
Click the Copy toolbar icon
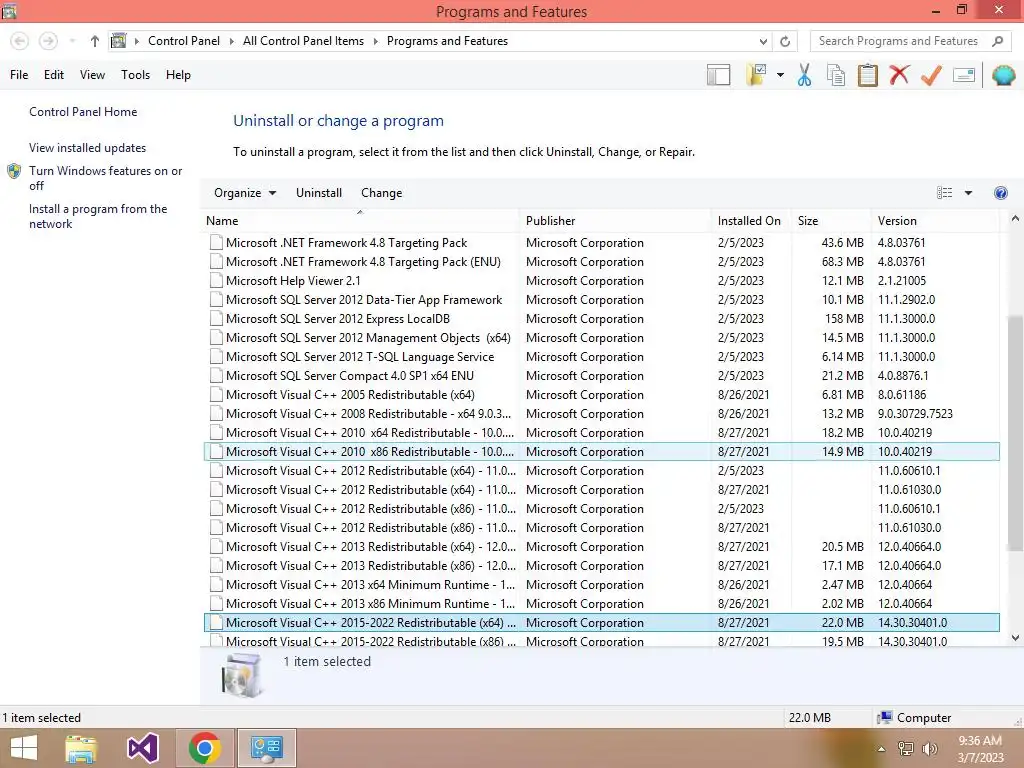(x=836, y=75)
